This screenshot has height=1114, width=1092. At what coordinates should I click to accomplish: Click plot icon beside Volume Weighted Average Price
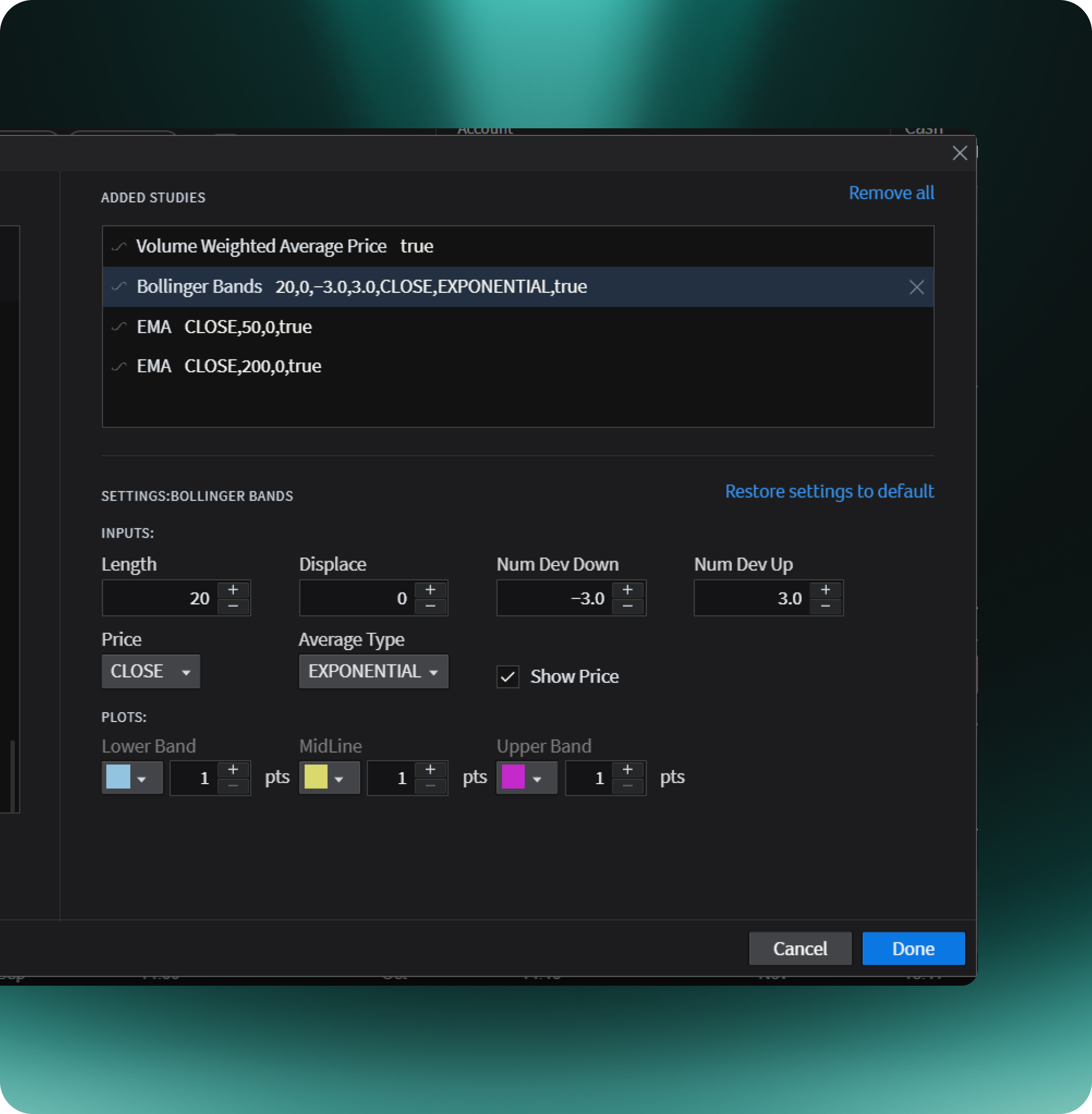tap(119, 246)
